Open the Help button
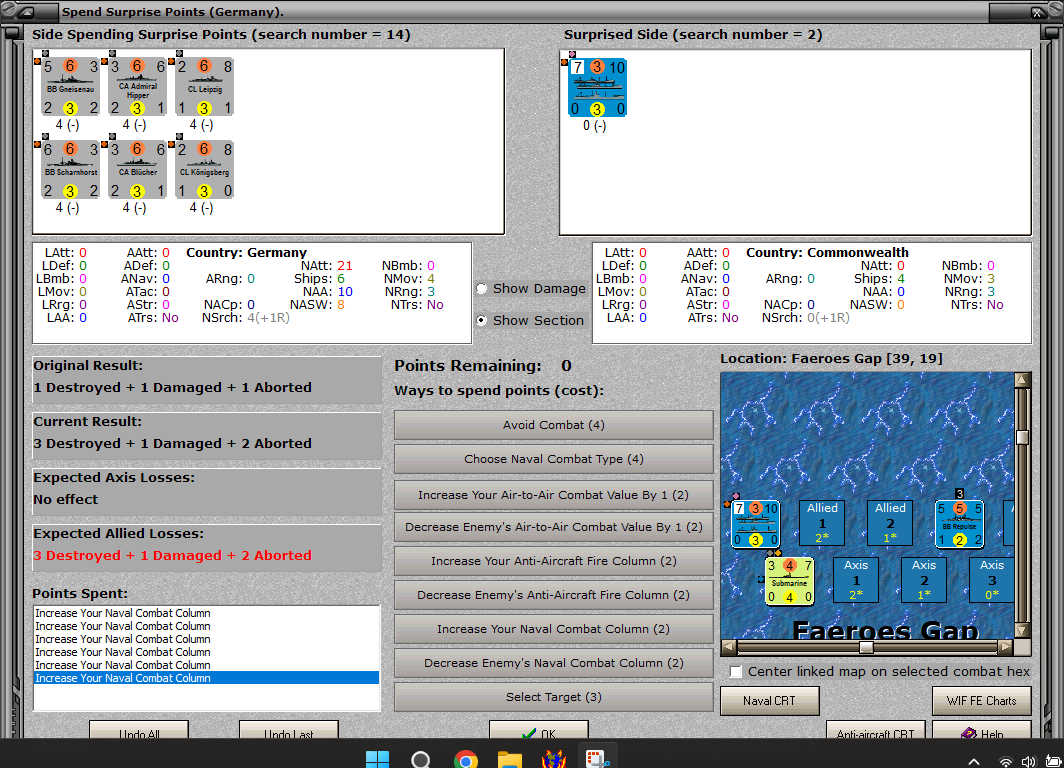The image size is (1064, 768). [x=982, y=730]
